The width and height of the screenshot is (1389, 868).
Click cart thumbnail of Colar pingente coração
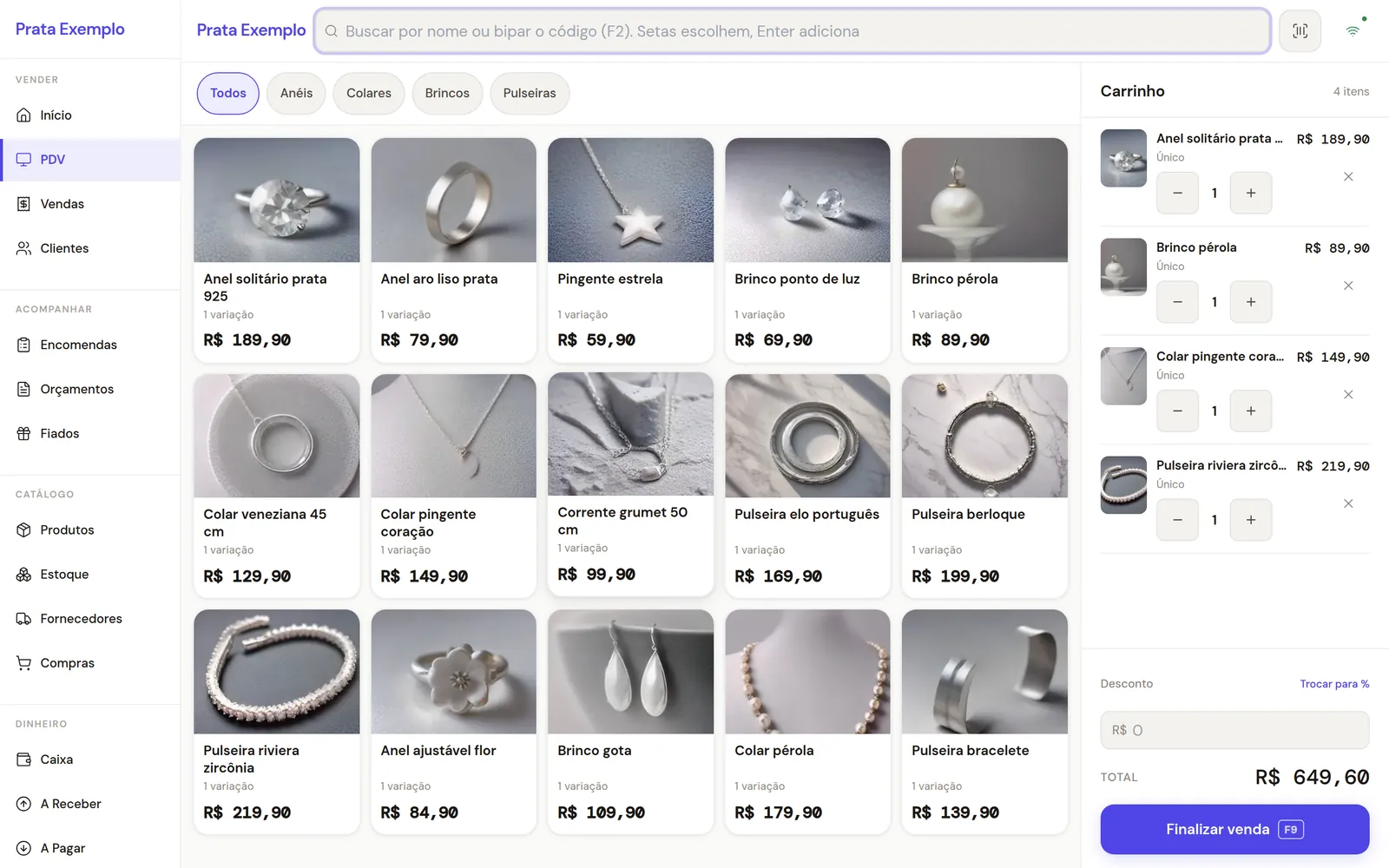click(1123, 376)
